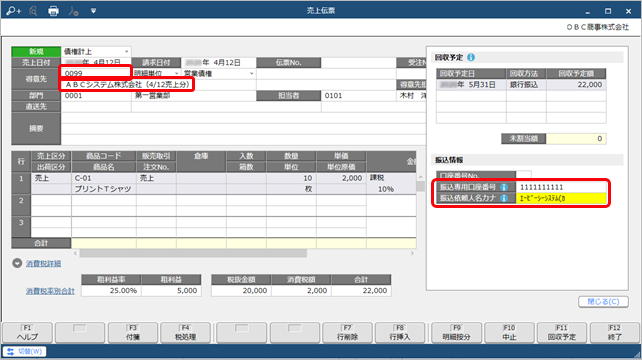Open the 債権計上 dropdown

point(127,52)
